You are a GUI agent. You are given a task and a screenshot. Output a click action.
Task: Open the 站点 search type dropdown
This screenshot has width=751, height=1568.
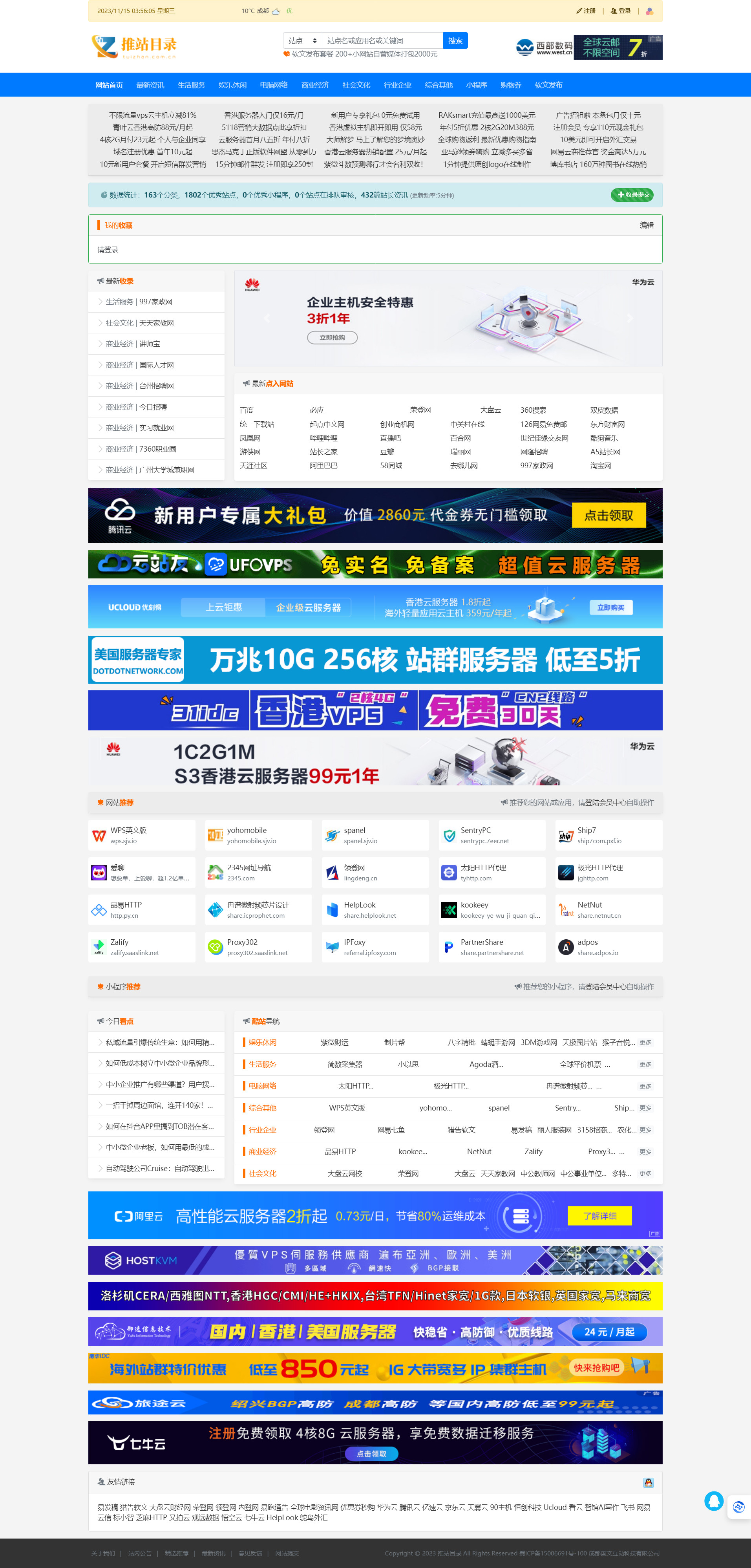pos(302,41)
